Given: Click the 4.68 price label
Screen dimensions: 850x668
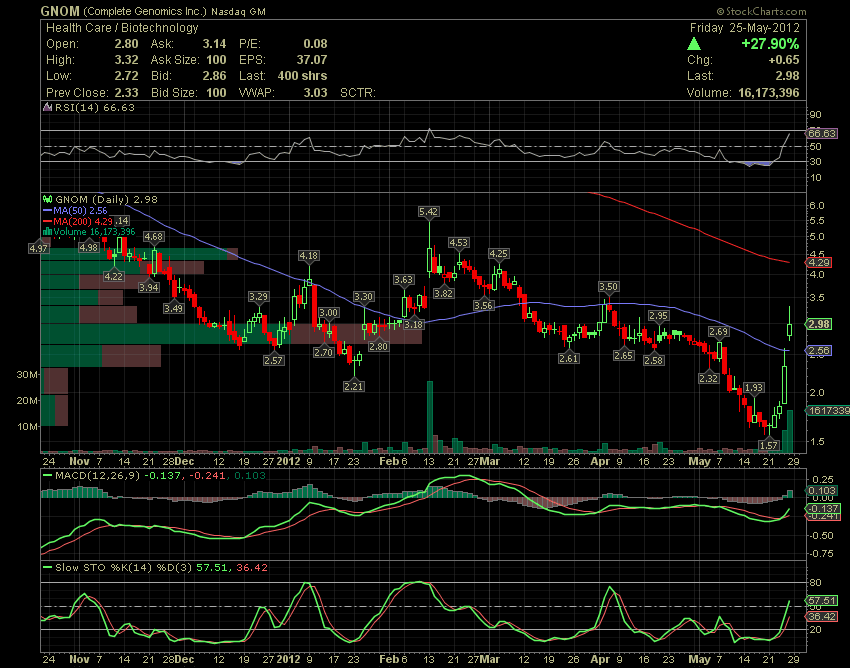Looking at the screenshot, I should [x=153, y=236].
